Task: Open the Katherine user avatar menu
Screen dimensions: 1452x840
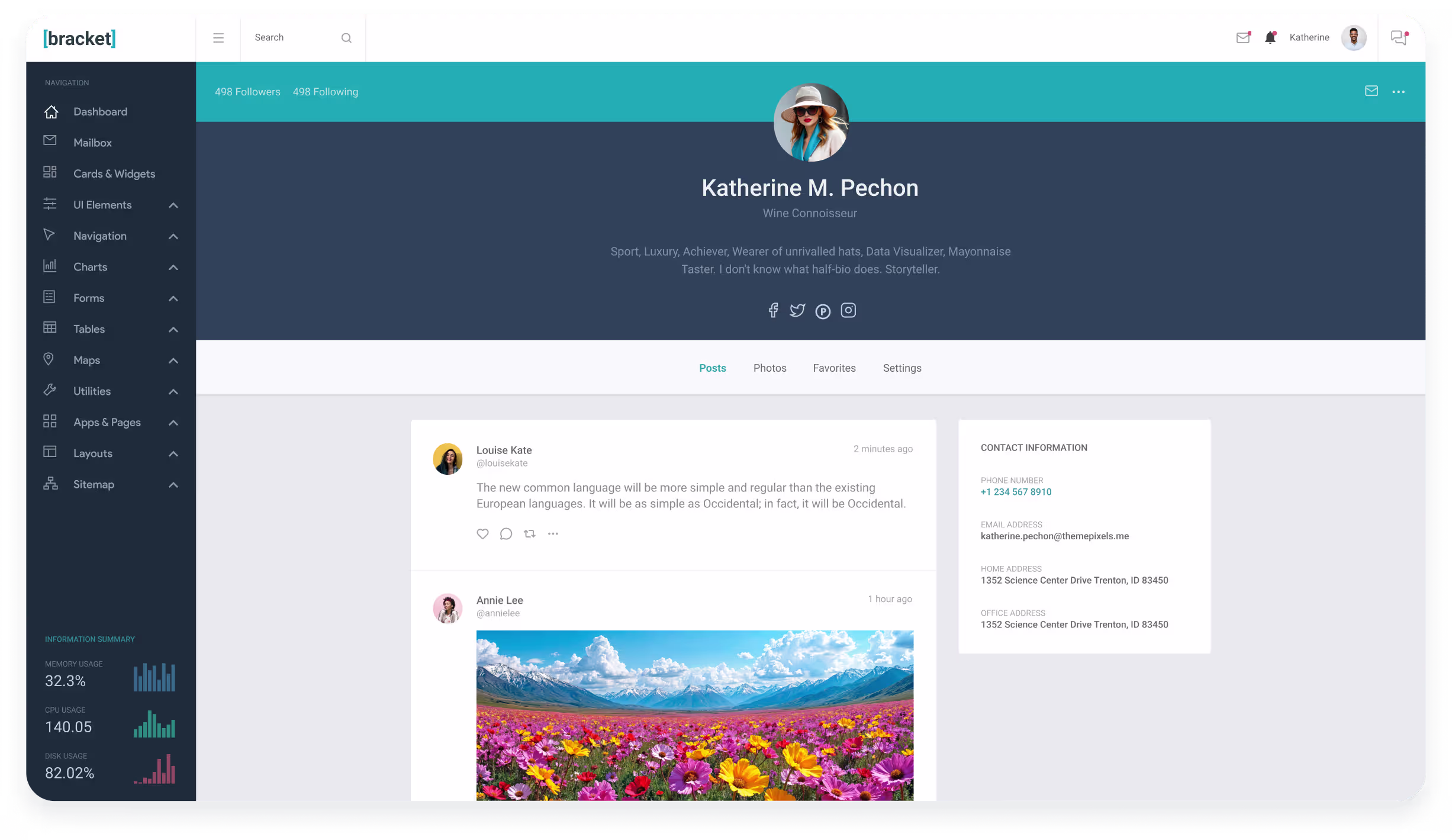Action: click(1353, 37)
